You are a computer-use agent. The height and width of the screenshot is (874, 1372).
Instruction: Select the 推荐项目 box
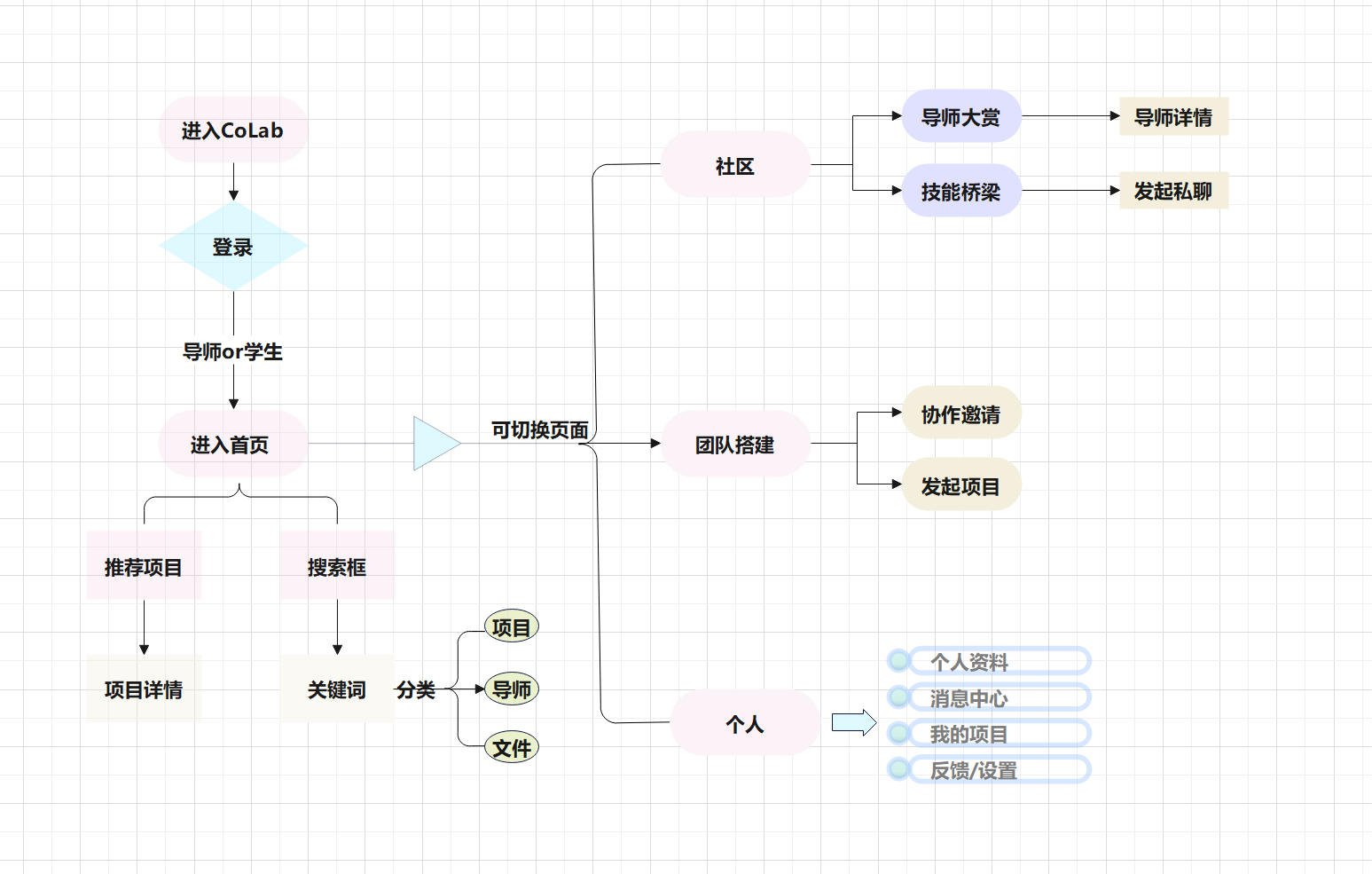(x=144, y=565)
